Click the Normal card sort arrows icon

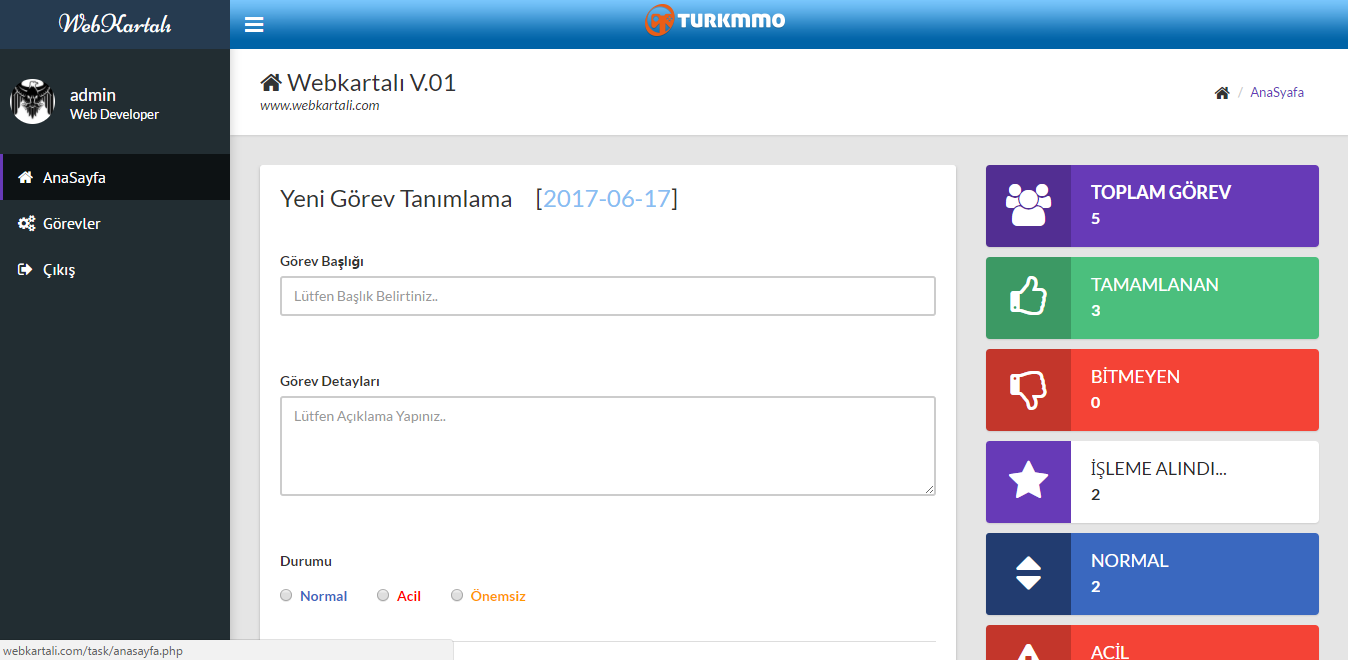[x=1028, y=573]
